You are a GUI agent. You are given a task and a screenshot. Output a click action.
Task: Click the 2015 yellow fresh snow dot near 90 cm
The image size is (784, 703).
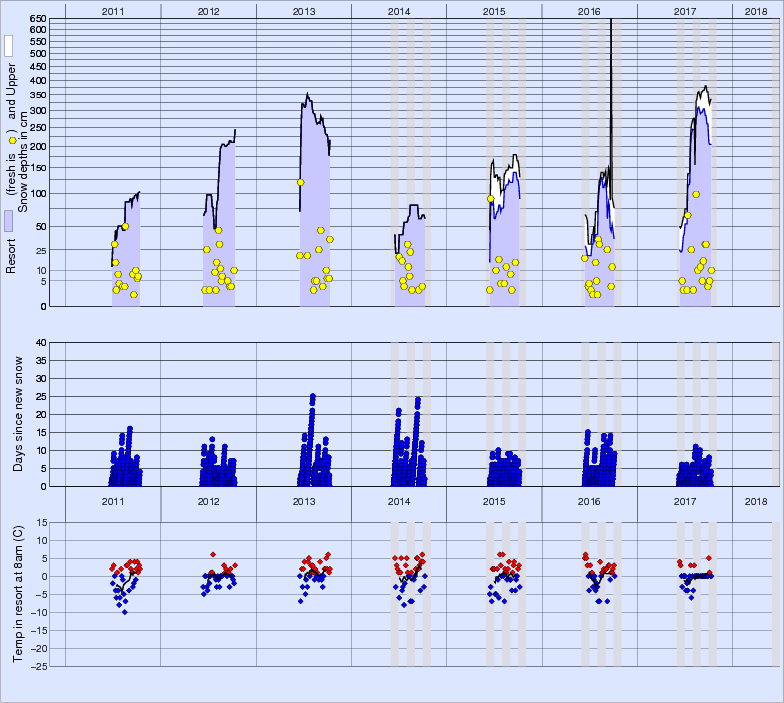tap(490, 199)
